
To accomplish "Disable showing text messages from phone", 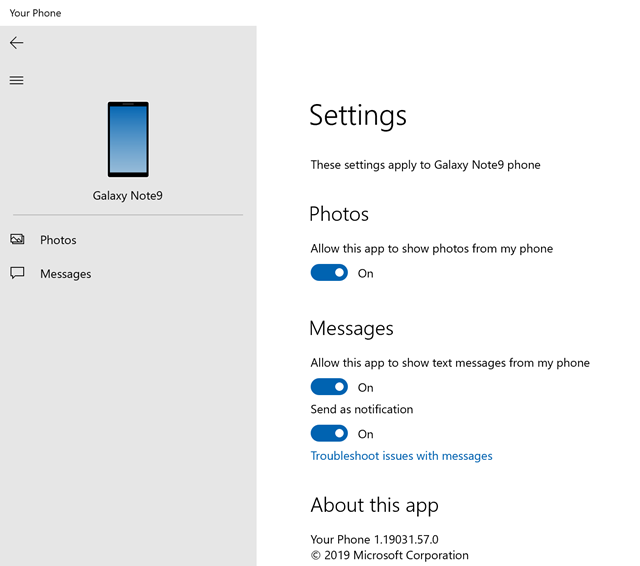I will pyautogui.click(x=329, y=387).
